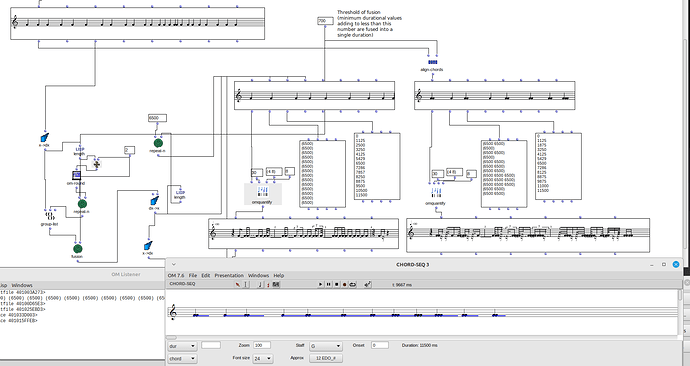Expand the Font size dropdown
This screenshot has height=366, width=690.
pyautogui.click(x=263, y=359)
